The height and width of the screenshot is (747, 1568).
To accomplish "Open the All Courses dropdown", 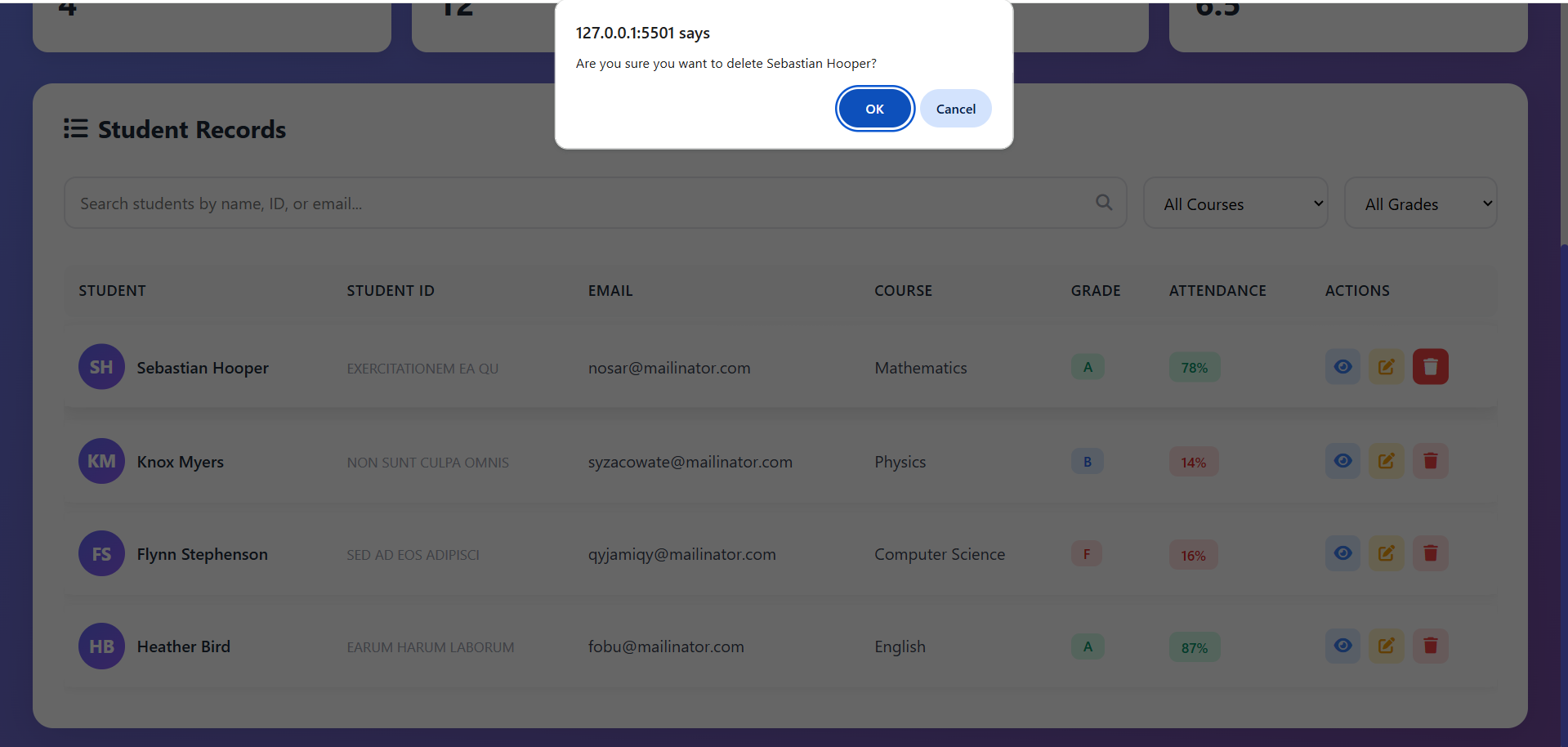I will click(x=1235, y=203).
